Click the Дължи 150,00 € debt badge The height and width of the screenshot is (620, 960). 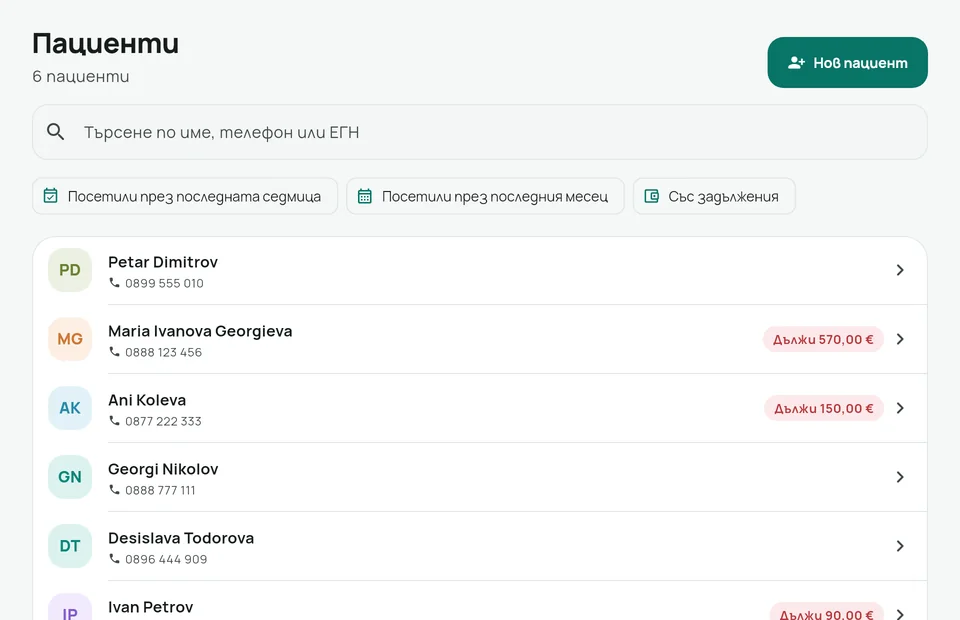point(823,408)
